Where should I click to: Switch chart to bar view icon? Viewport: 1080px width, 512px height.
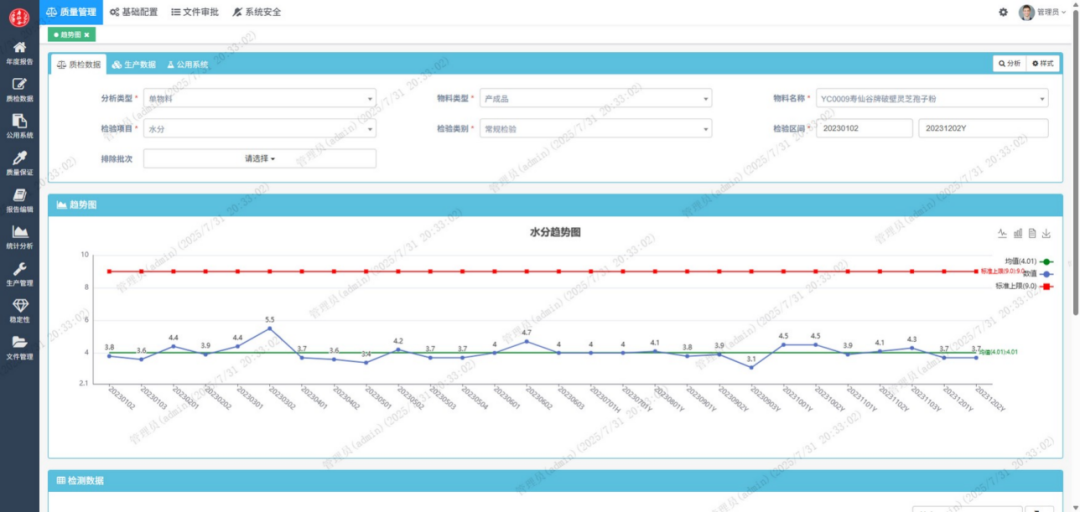1017,233
